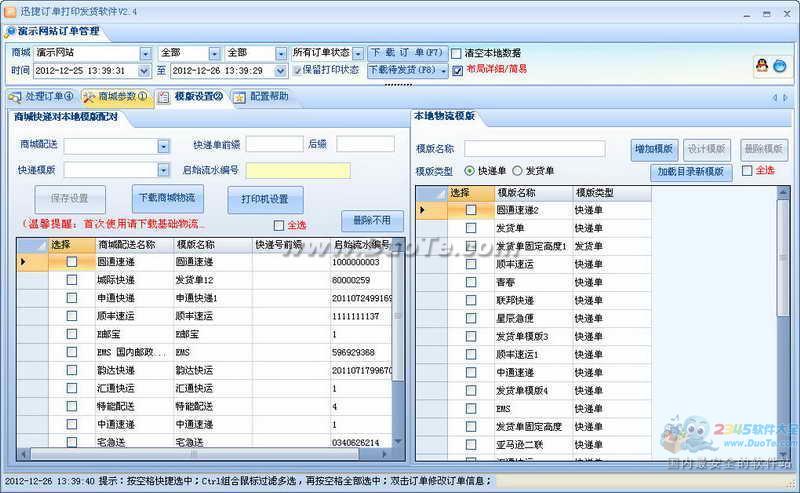Click the 模版类型 column header
Screen dimensions: 800x493
coord(611,192)
